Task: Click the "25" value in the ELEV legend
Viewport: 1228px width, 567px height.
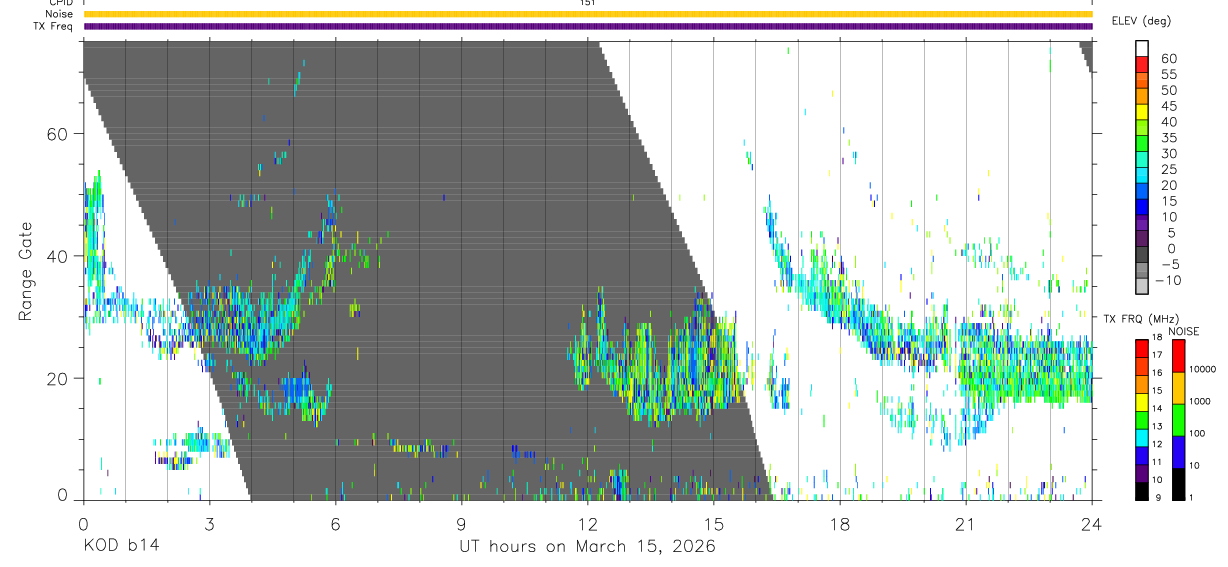Action: [x=1169, y=169]
